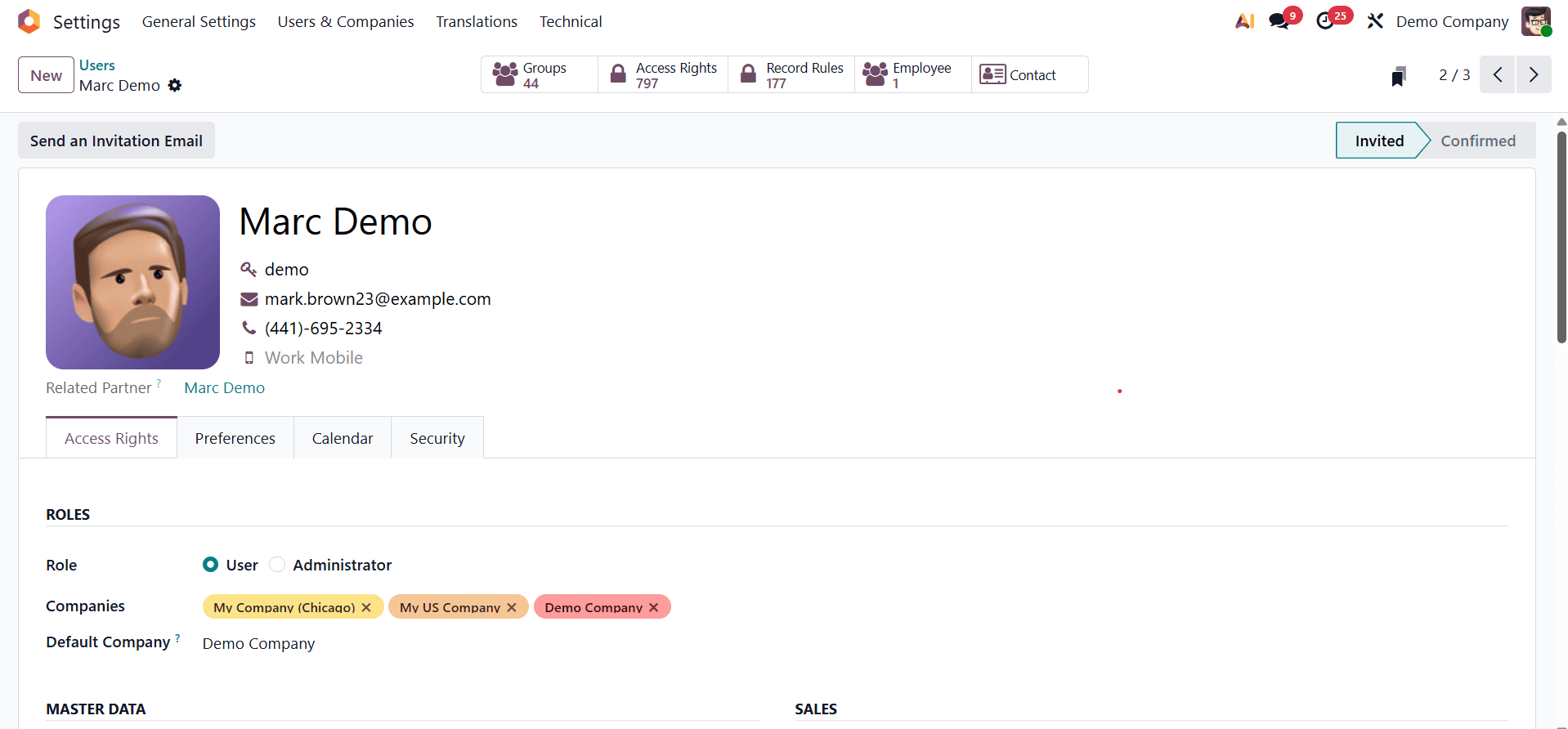This screenshot has height=729, width=1568.
Task: Click the gear icon next to Marc Demo
Action: [175, 85]
